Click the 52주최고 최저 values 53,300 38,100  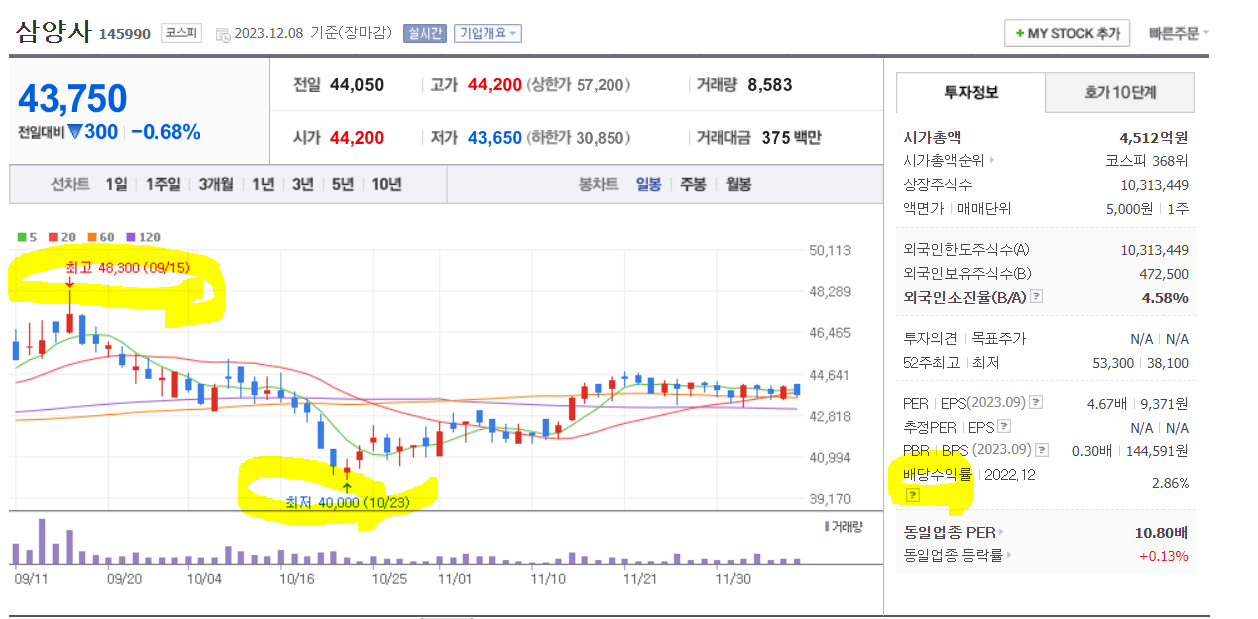click(1142, 363)
